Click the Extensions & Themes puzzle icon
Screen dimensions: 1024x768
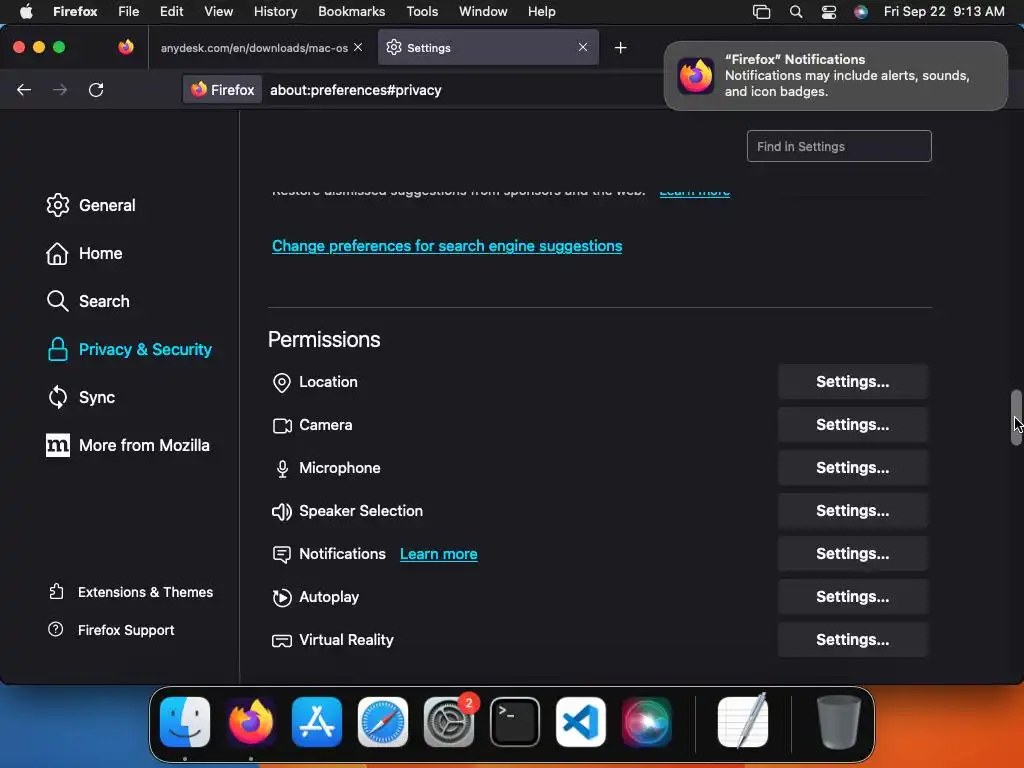[x=56, y=592]
